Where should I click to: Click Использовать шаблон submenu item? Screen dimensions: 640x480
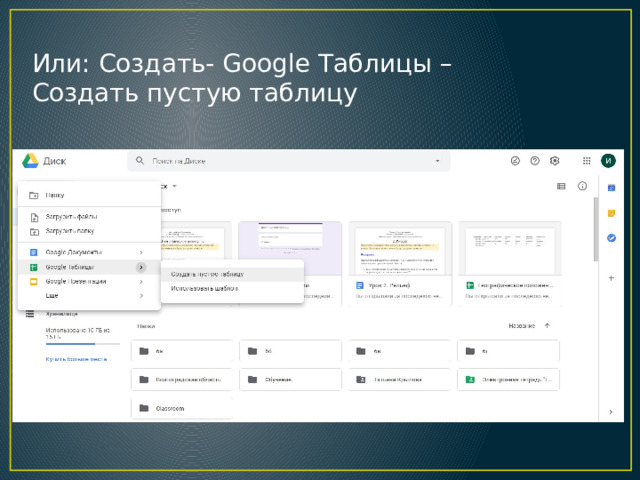click(x=232, y=289)
